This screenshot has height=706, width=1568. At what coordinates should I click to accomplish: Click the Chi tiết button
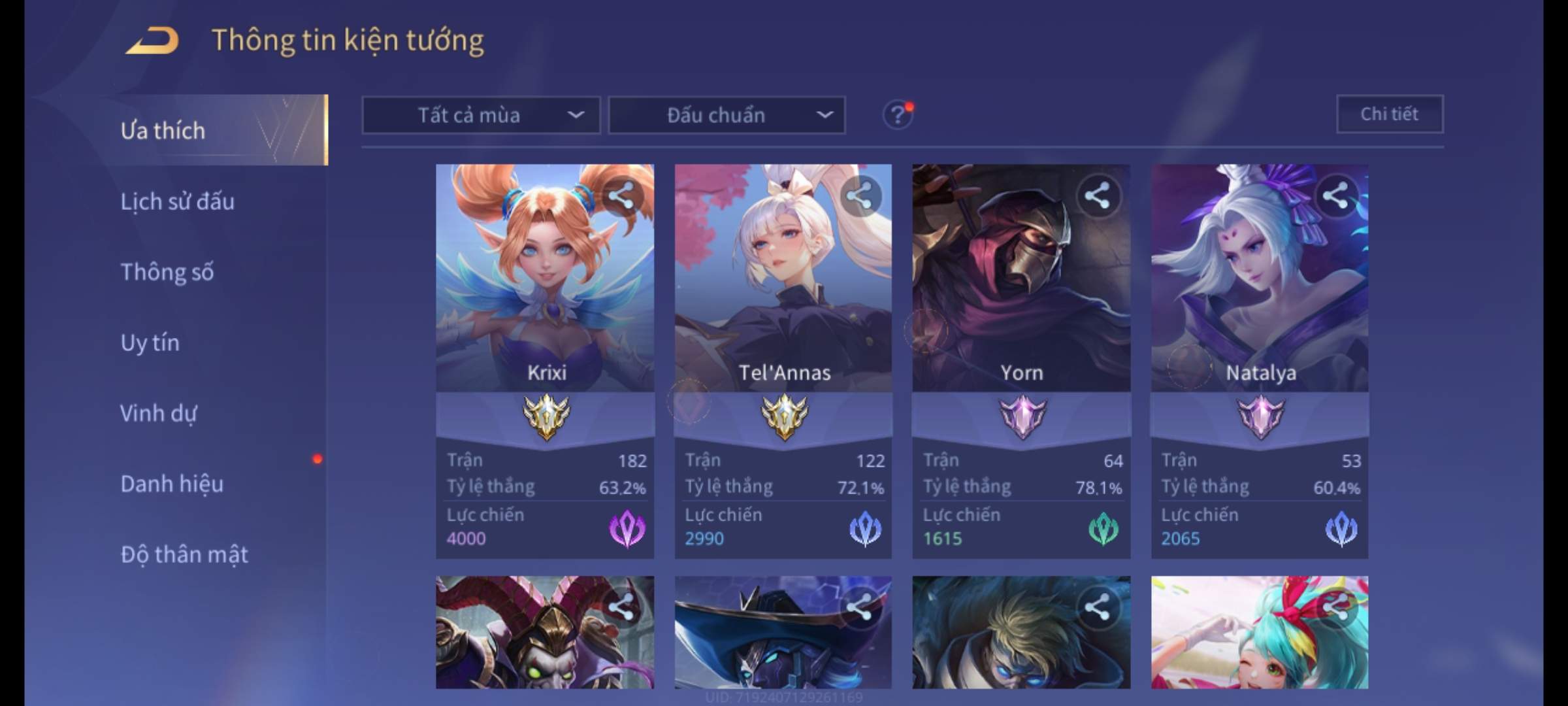tap(1390, 114)
